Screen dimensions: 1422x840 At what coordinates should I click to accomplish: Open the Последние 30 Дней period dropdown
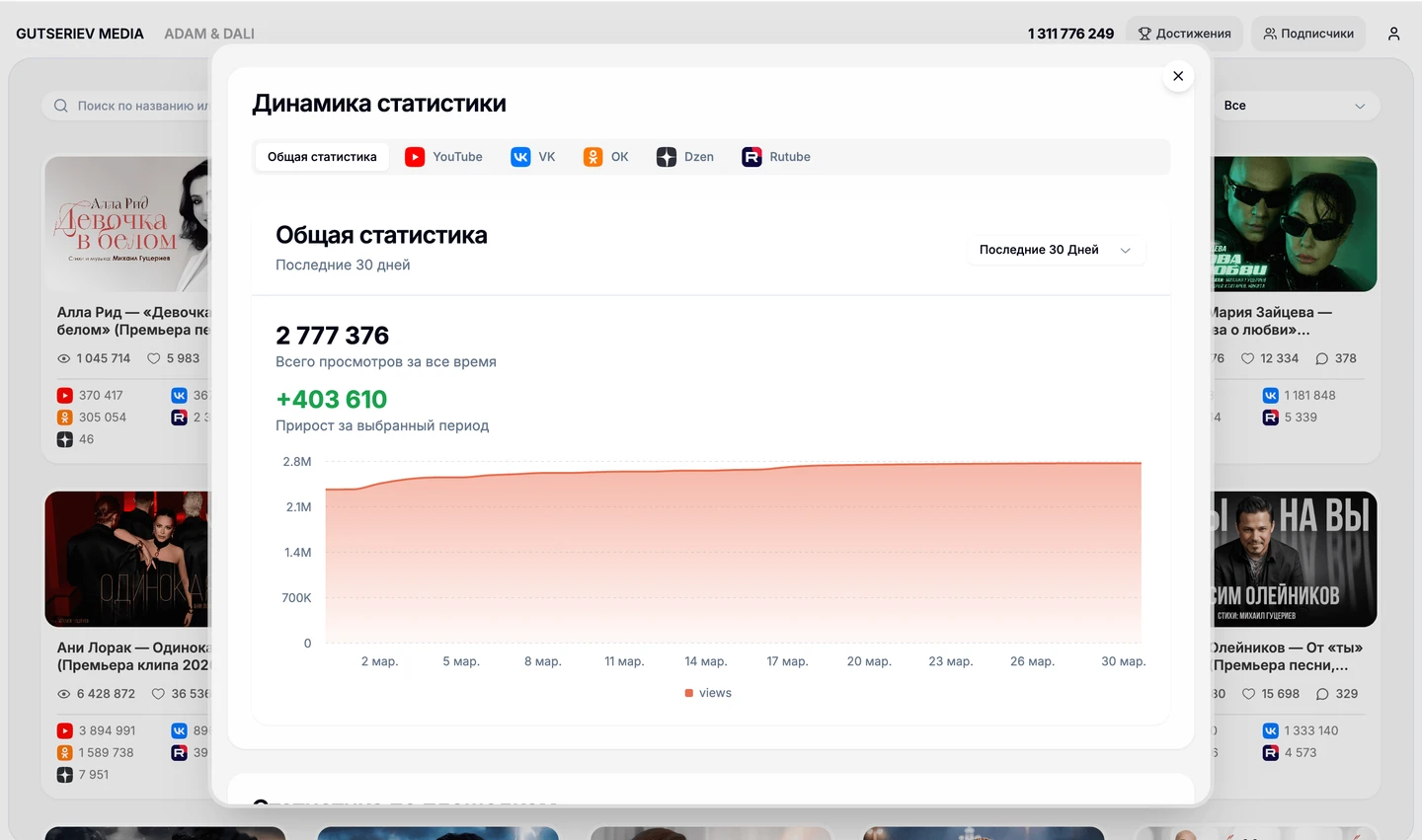(1056, 250)
